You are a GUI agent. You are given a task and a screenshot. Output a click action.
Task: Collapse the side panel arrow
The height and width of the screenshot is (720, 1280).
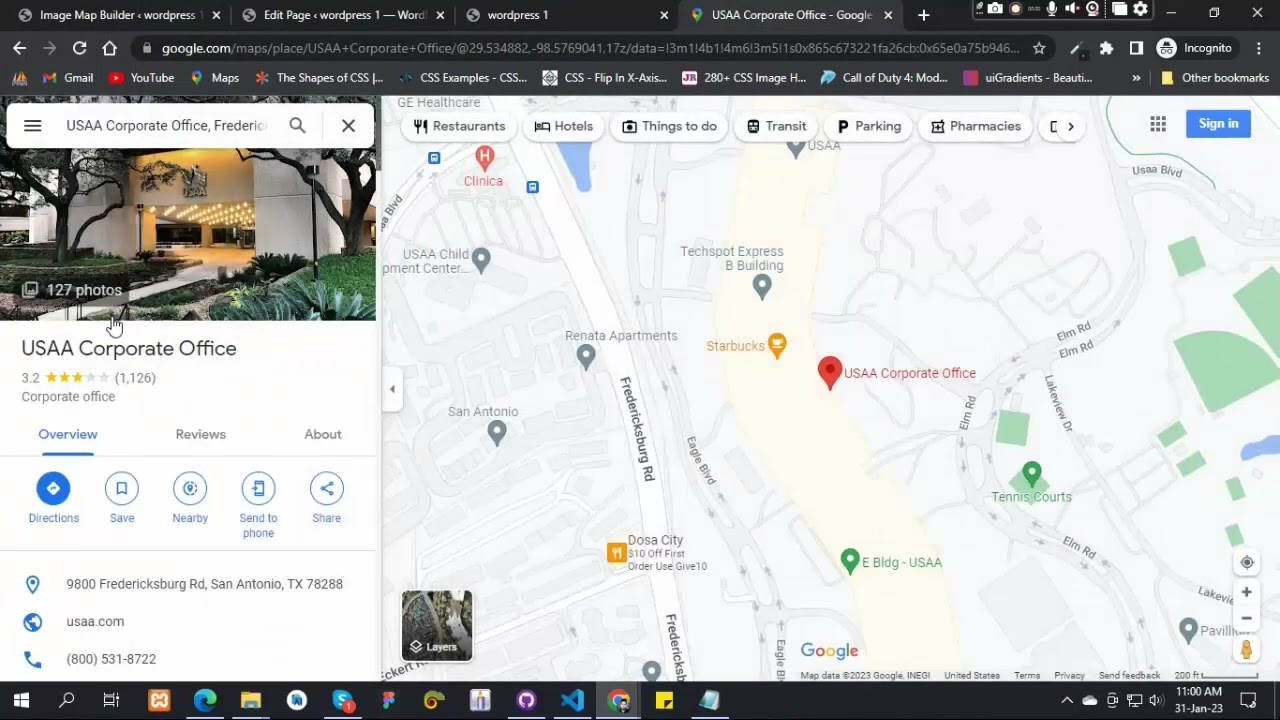pos(392,390)
